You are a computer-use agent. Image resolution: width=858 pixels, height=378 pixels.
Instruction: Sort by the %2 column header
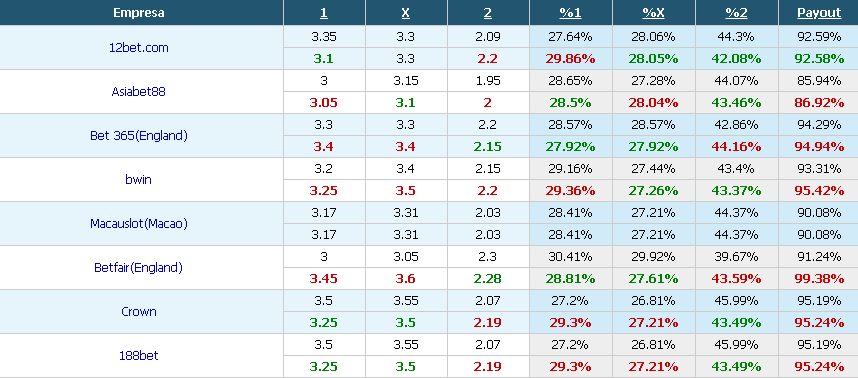[736, 13]
